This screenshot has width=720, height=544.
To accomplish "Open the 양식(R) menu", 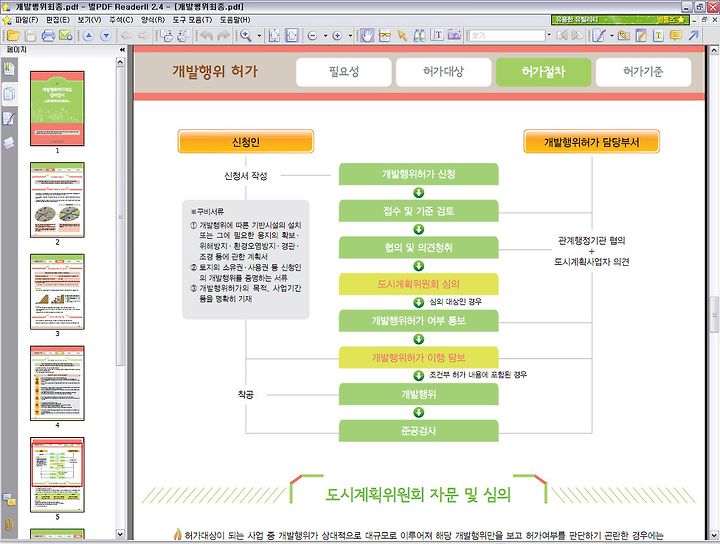I will 153,20.
